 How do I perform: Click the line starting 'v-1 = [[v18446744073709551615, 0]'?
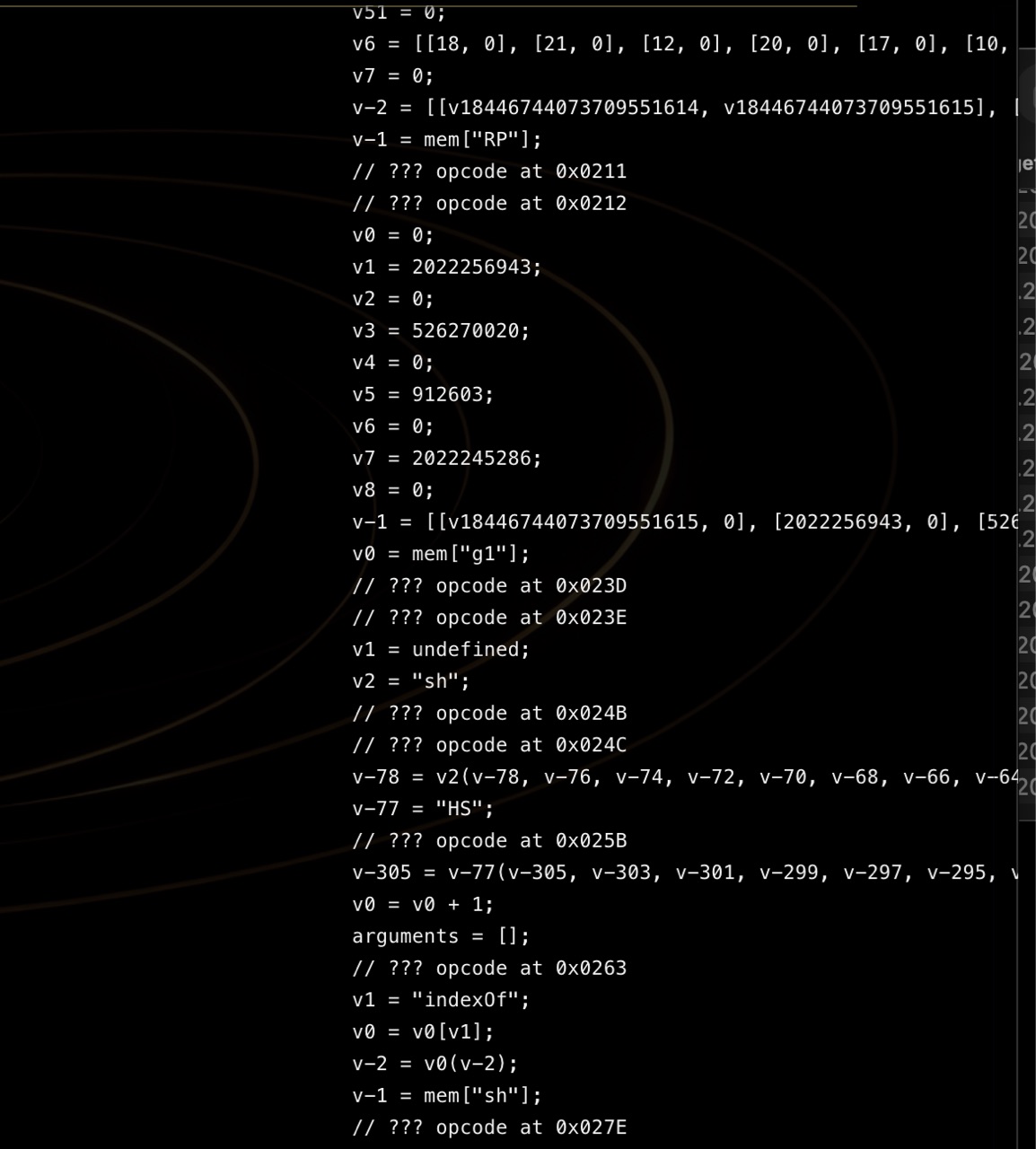pos(685,522)
